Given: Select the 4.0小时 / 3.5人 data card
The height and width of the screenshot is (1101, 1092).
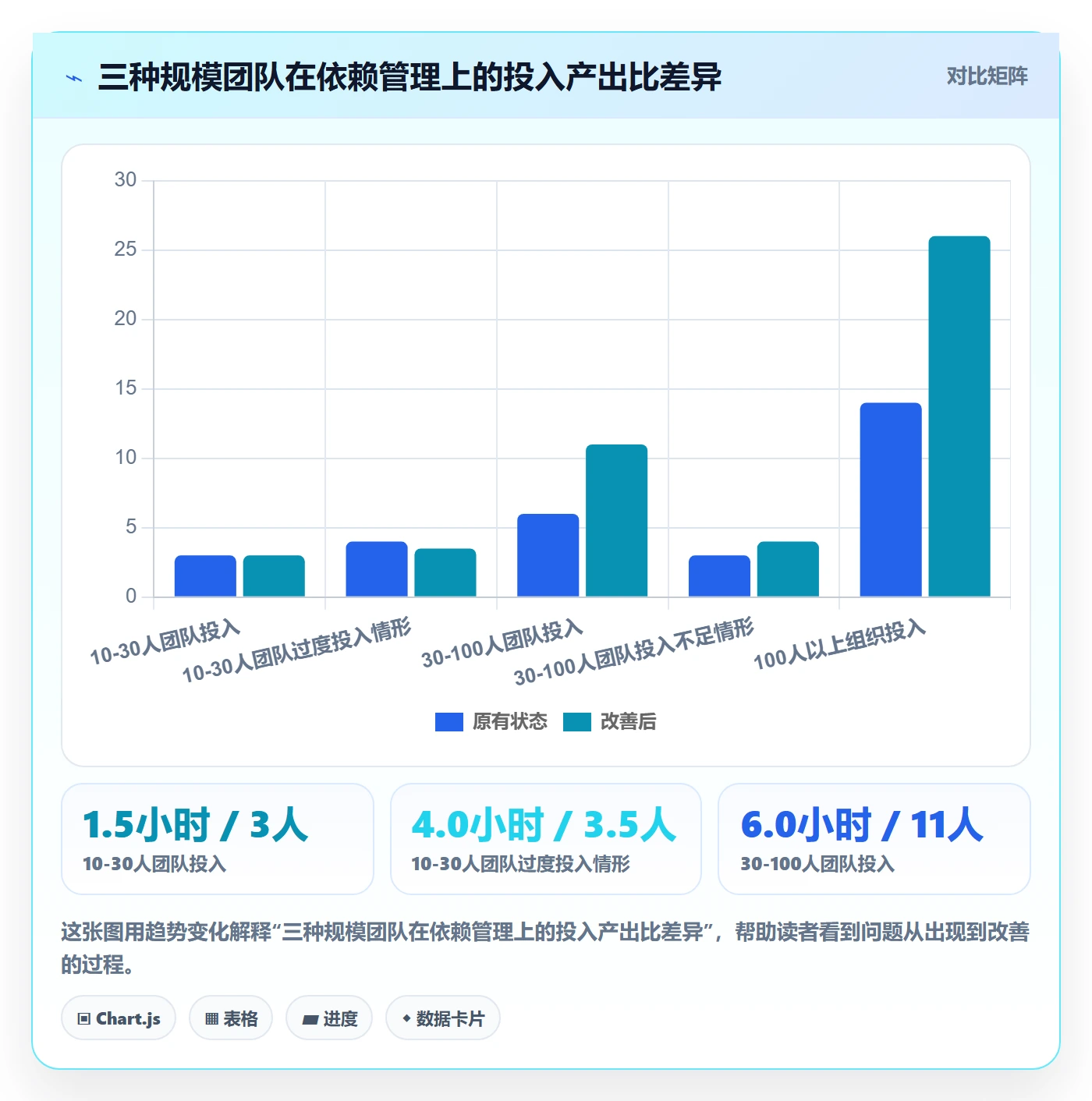Looking at the screenshot, I should tap(546, 839).
